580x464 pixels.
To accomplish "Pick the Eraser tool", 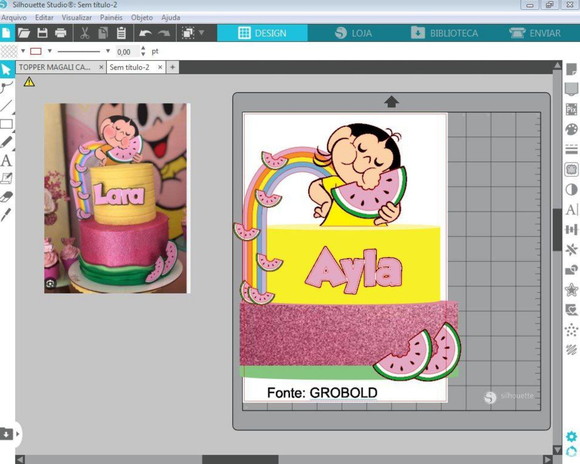I will 6,196.
